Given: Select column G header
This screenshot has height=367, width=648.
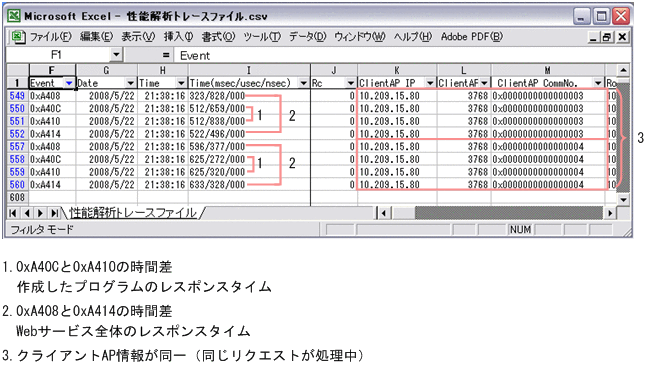Looking at the screenshot, I should coord(107,70).
